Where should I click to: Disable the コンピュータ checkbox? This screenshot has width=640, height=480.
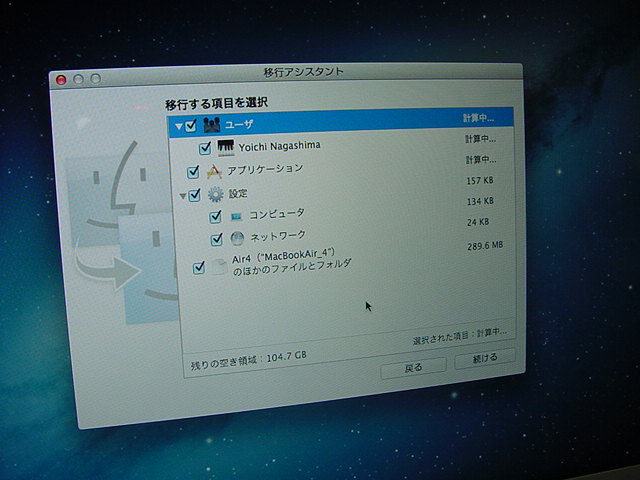pos(215,217)
